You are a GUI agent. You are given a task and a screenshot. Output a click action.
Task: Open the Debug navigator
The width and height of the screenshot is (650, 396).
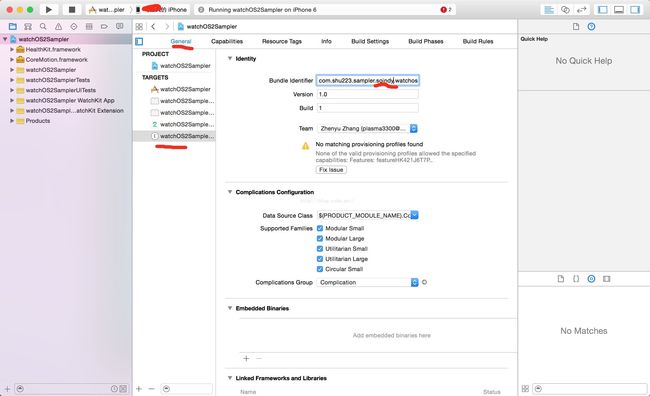[x=89, y=27]
